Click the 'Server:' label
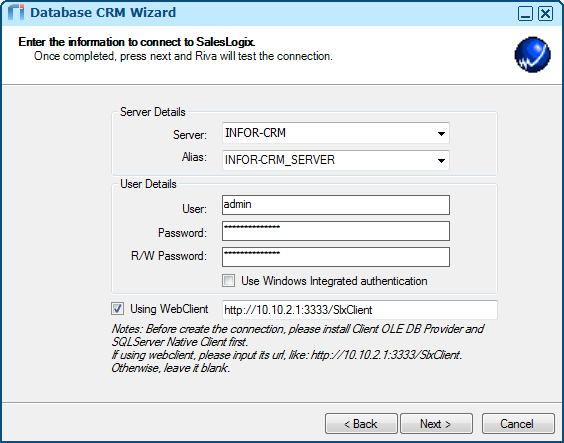Viewport: 564px width, 443px height. click(190, 135)
